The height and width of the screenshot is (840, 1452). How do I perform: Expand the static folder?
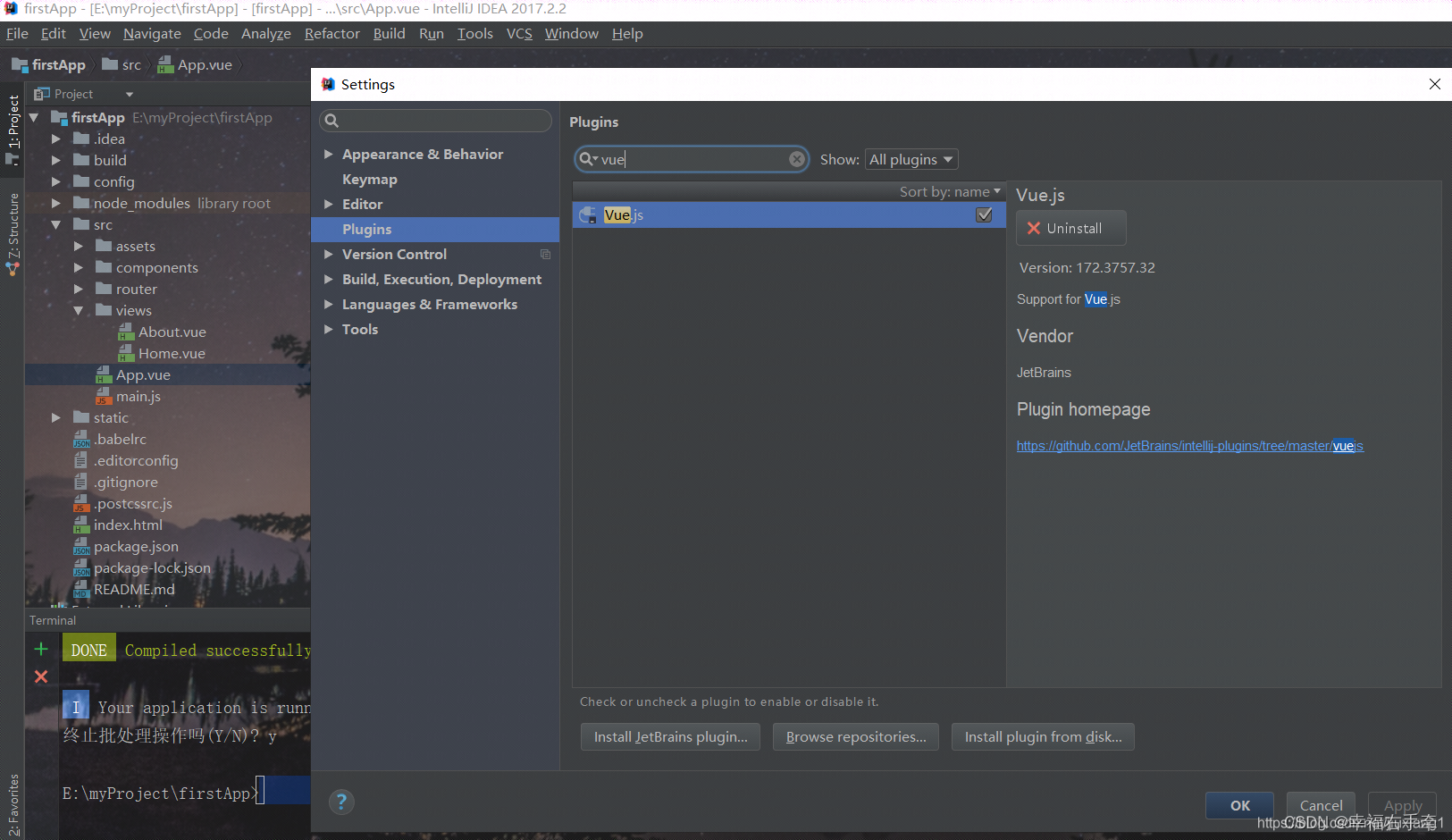pyautogui.click(x=56, y=417)
